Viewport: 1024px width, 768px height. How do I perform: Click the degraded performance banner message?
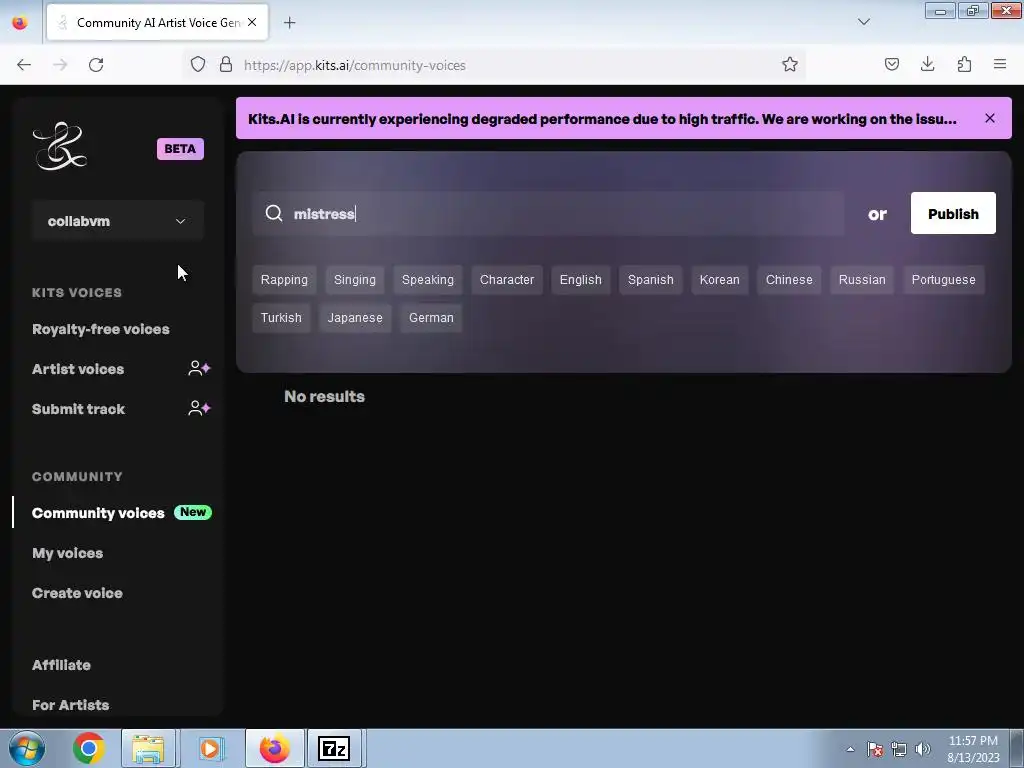(x=602, y=119)
